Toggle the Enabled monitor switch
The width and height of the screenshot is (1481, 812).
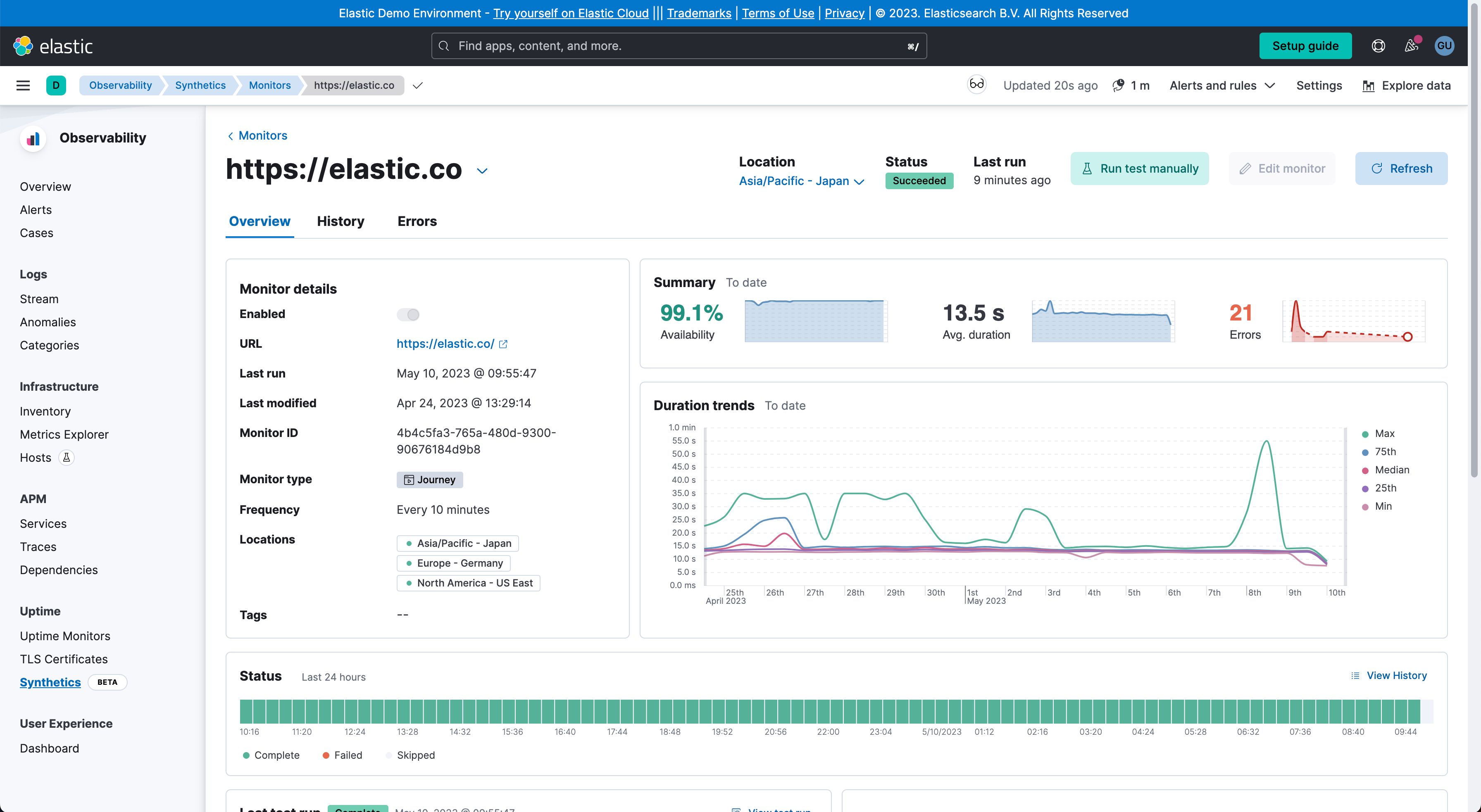[408, 314]
